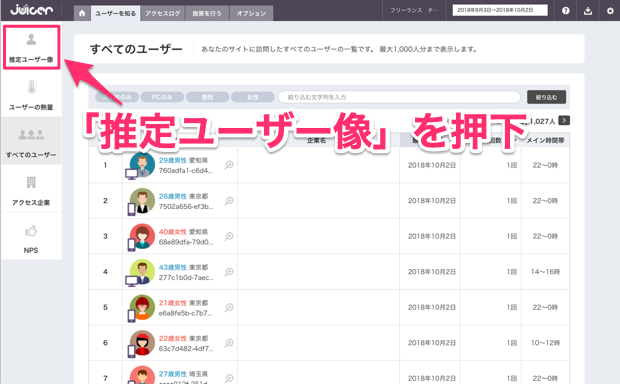
Task: Click magnifier icon for 26歳男性 row
Action: pos(229,201)
